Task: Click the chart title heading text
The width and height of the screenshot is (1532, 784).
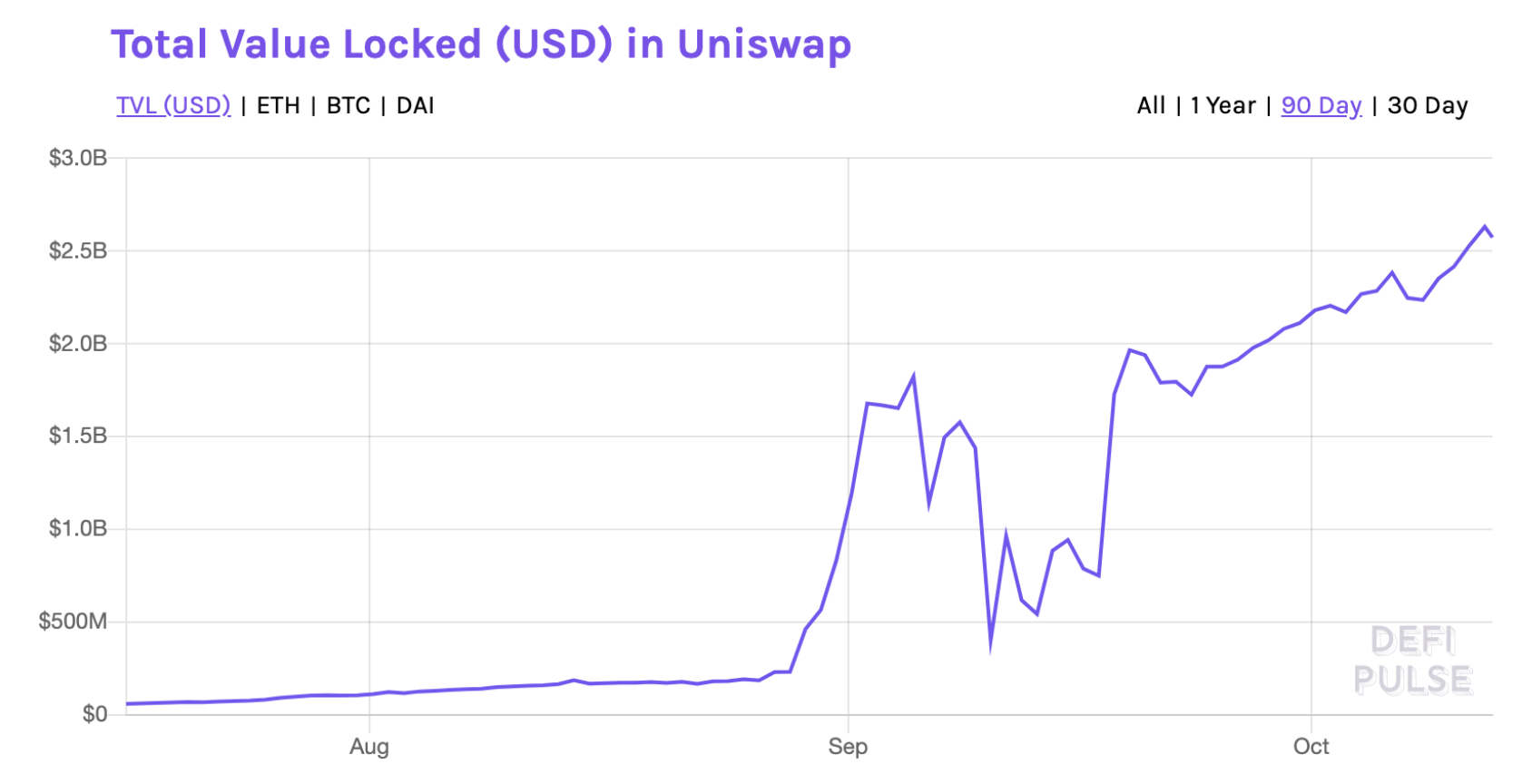Action: pyautogui.click(x=481, y=44)
